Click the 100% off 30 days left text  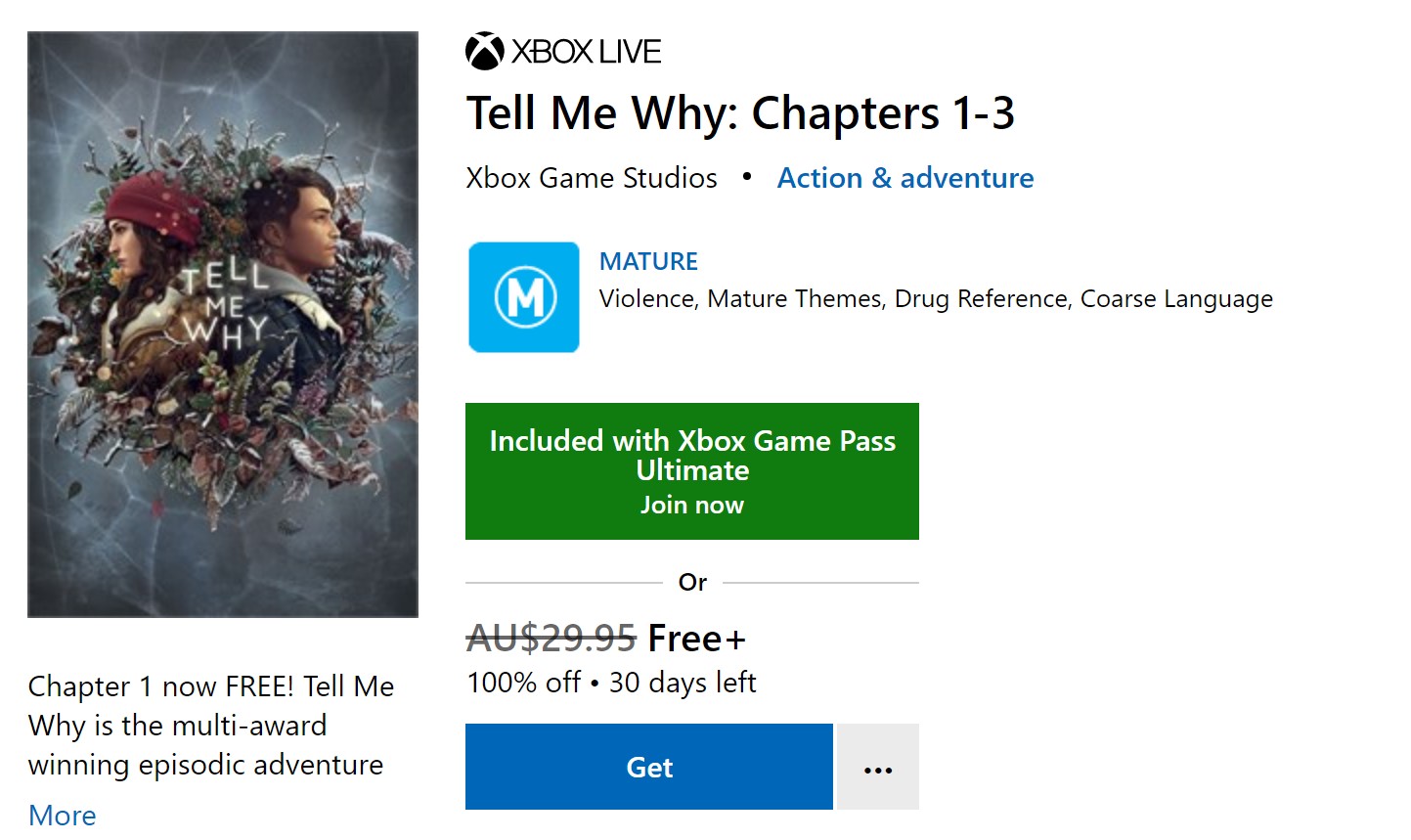[x=611, y=683]
